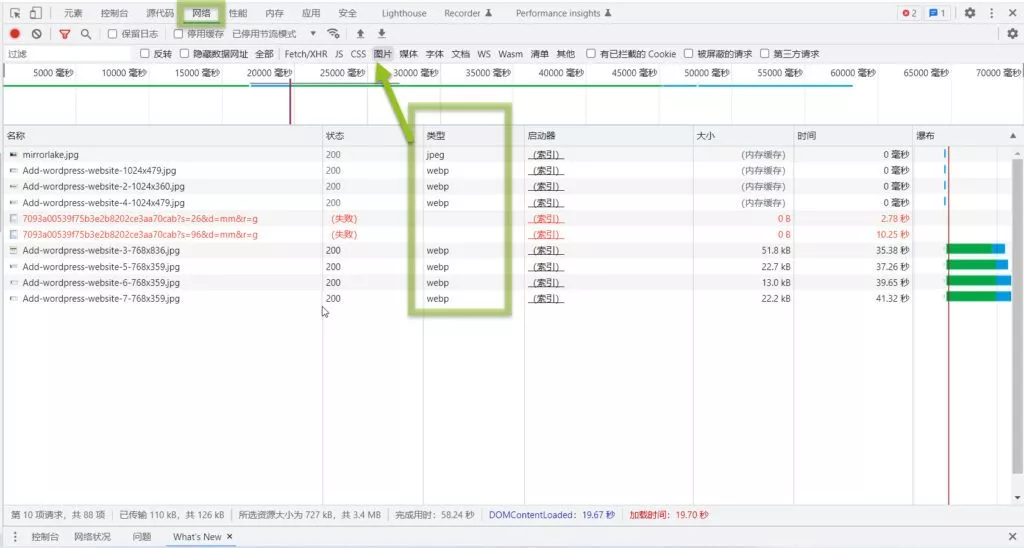
Task: Open the network search magnifier icon
Action: point(86,33)
